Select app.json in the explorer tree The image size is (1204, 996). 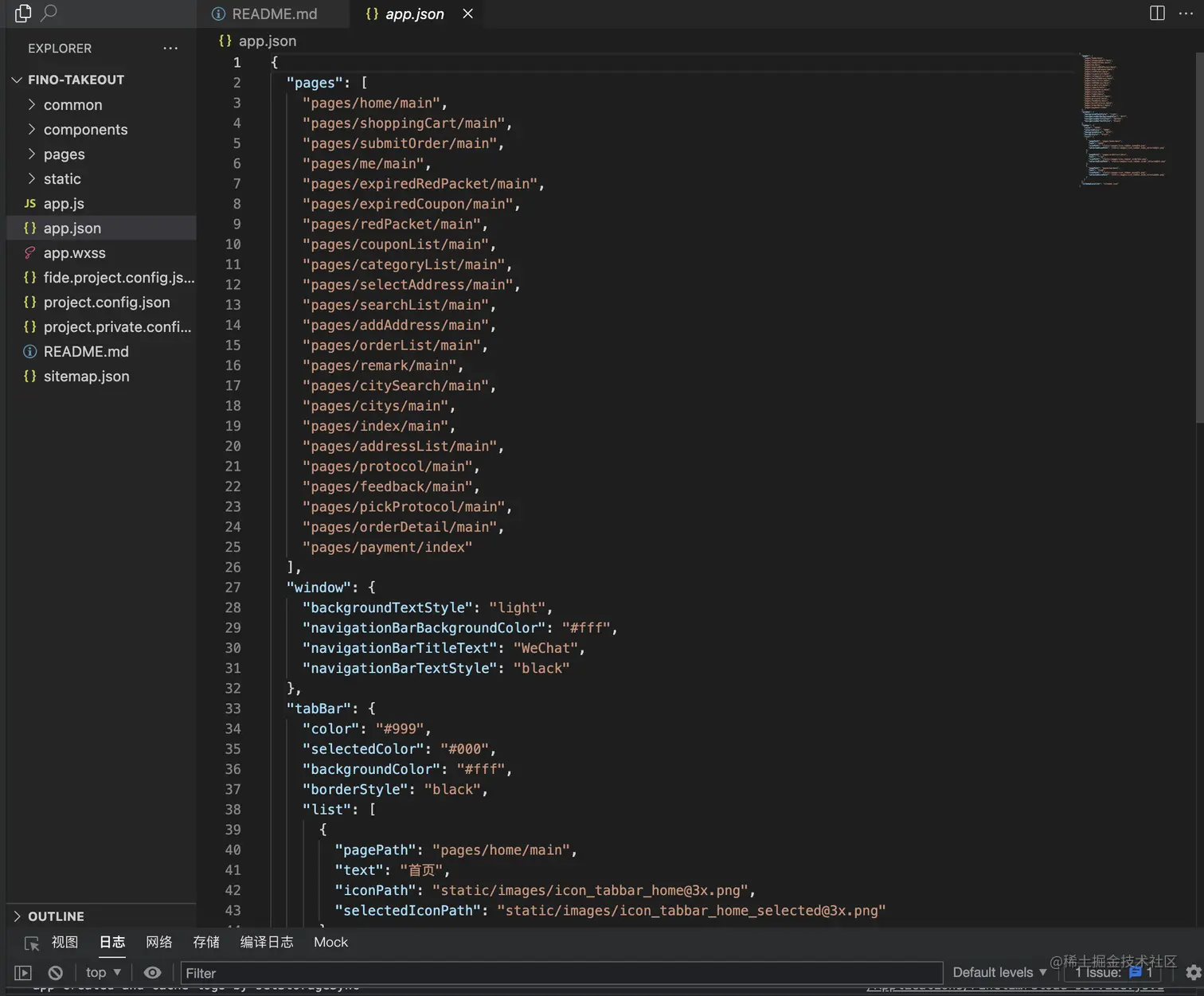(101, 228)
